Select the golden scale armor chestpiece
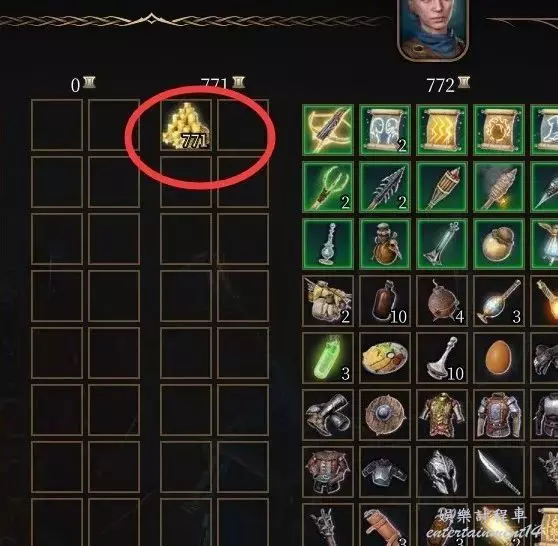The height and width of the screenshot is (546, 558). point(442,415)
